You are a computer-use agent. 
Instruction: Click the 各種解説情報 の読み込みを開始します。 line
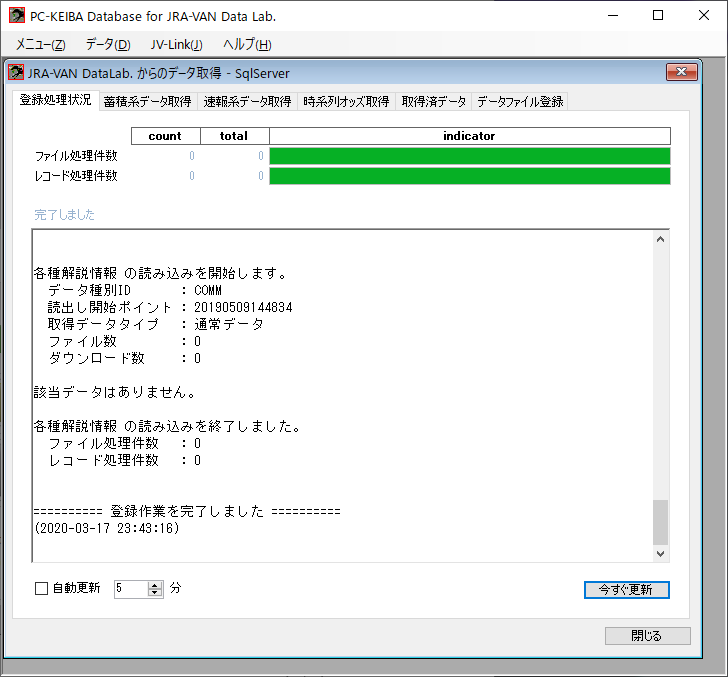(160, 273)
